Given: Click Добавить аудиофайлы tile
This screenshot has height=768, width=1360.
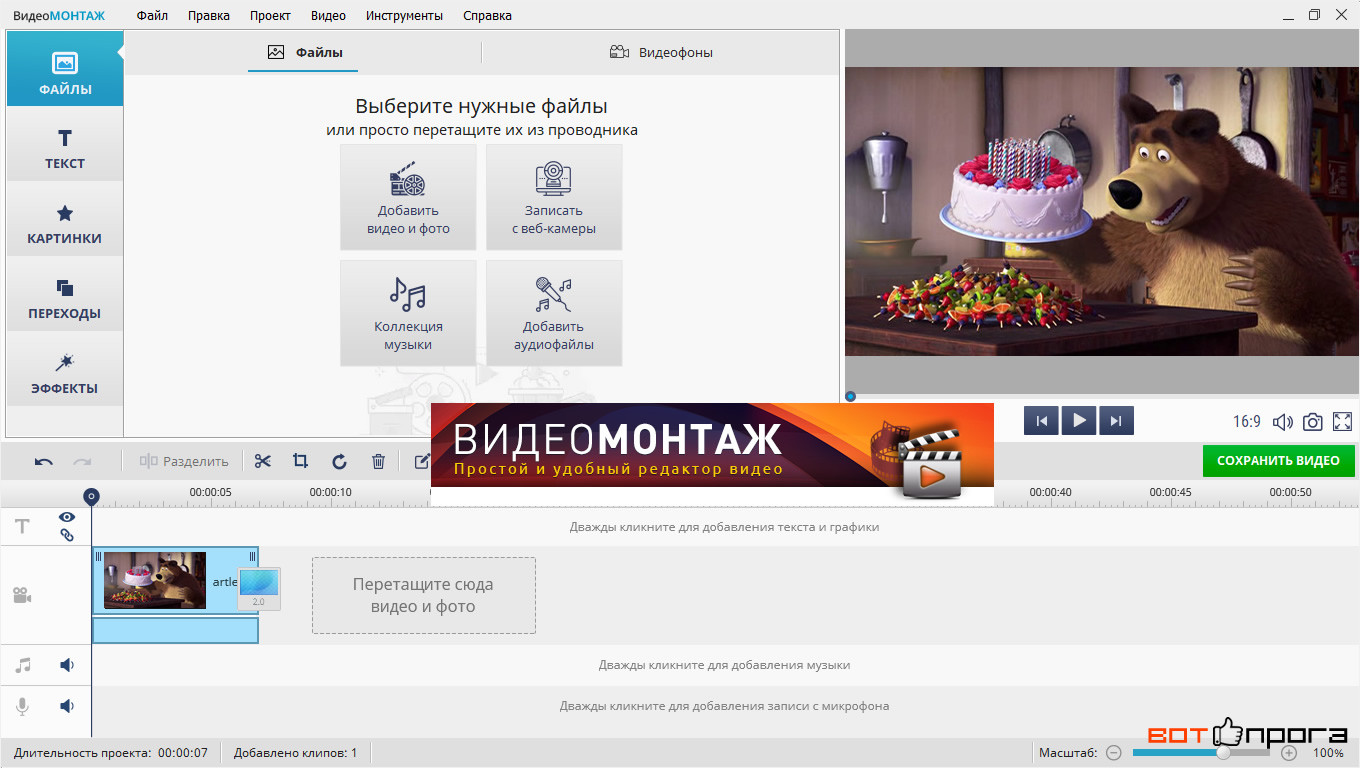Looking at the screenshot, I should click(x=554, y=313).
